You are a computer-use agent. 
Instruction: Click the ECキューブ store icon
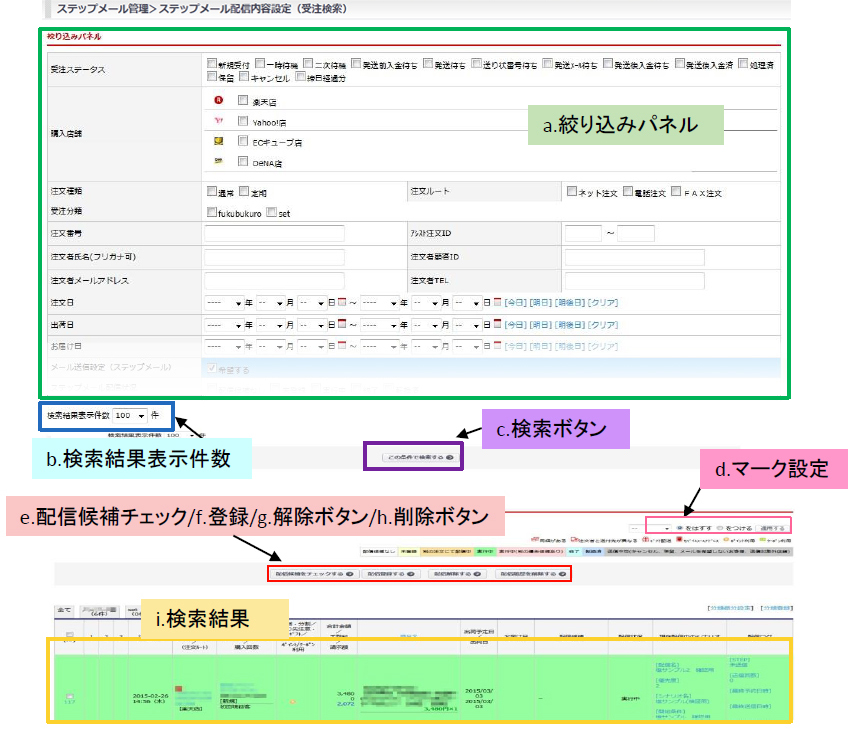219,141
